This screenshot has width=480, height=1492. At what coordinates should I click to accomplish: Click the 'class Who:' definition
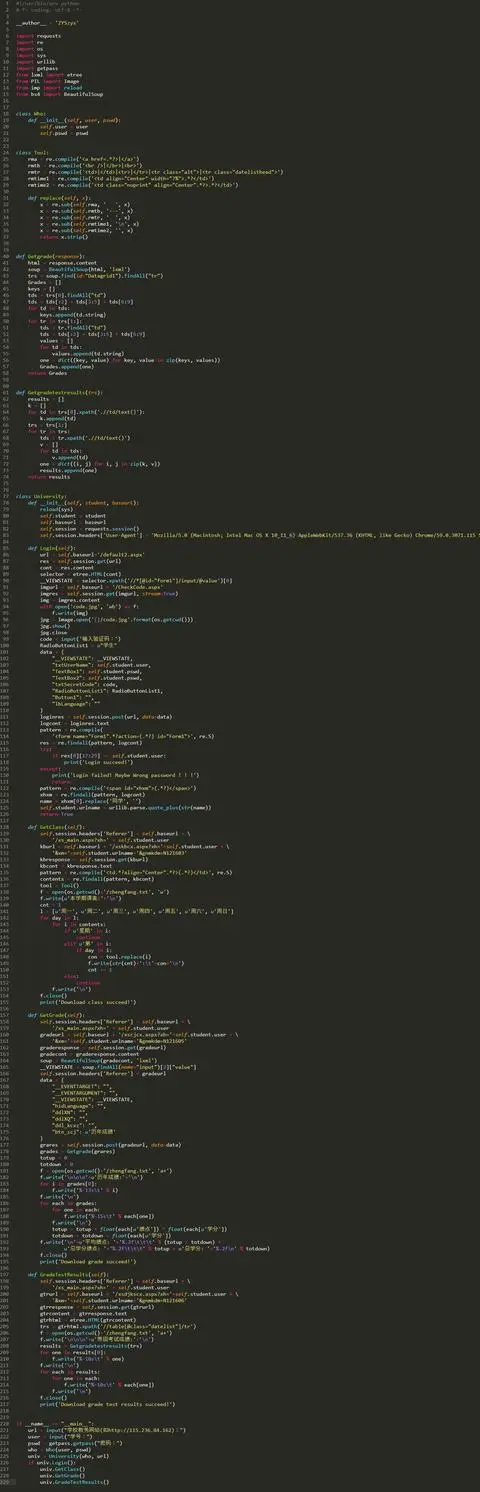[x=30, y=113]
